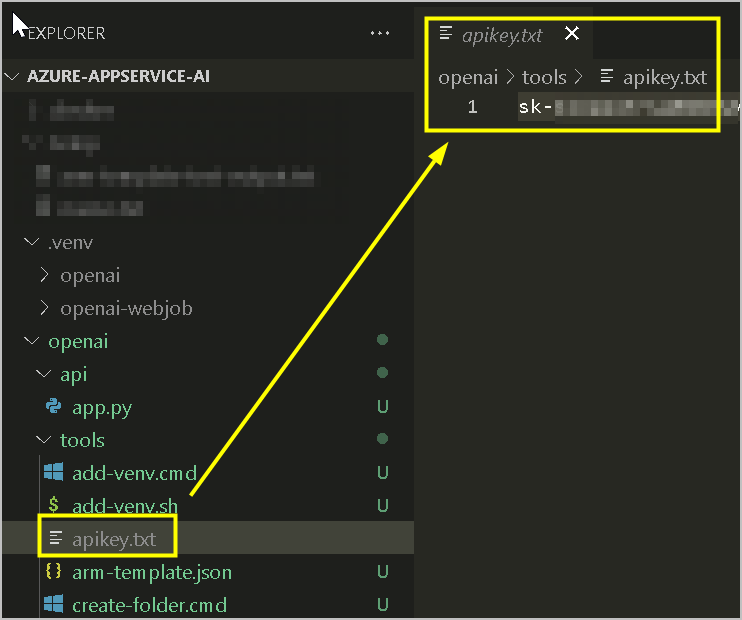Click tools breadcrumb in editor path
The width and height of the screenshot is (742, 620).
pos(544,77)
